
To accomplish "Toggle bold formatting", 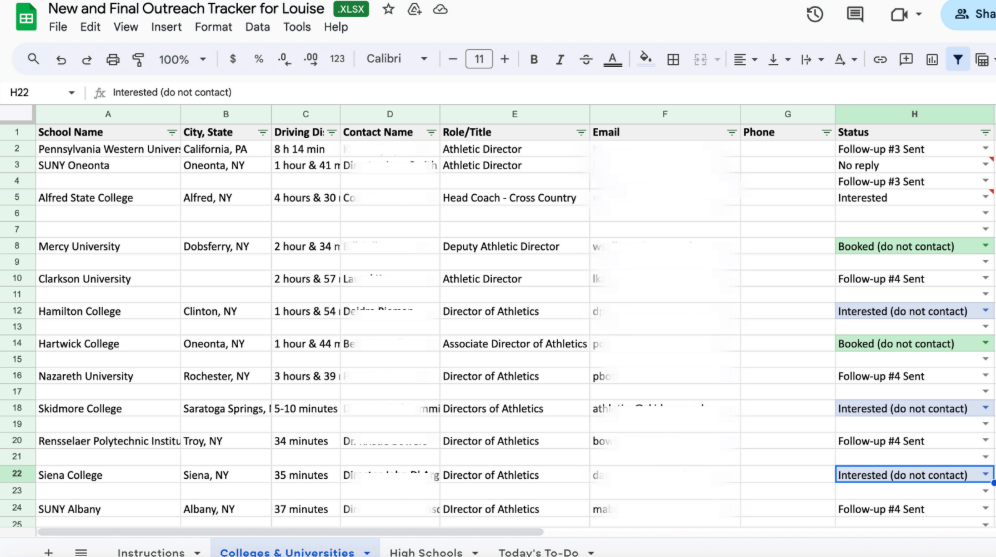I will (534, 59).
